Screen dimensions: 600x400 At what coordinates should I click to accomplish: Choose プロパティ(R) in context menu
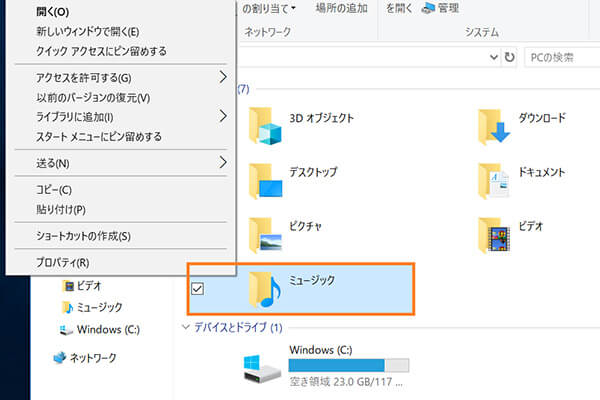[x=62, y=263]
